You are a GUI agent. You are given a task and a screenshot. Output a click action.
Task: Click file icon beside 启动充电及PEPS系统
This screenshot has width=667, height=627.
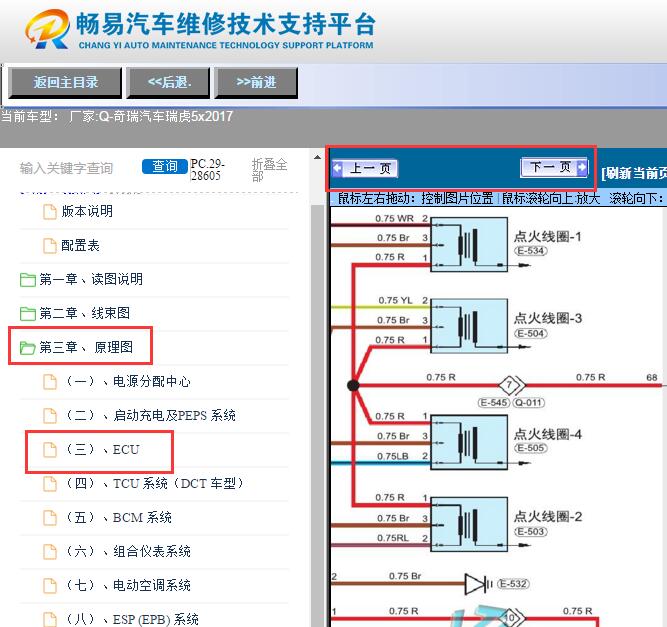click(x=50, y=416)
